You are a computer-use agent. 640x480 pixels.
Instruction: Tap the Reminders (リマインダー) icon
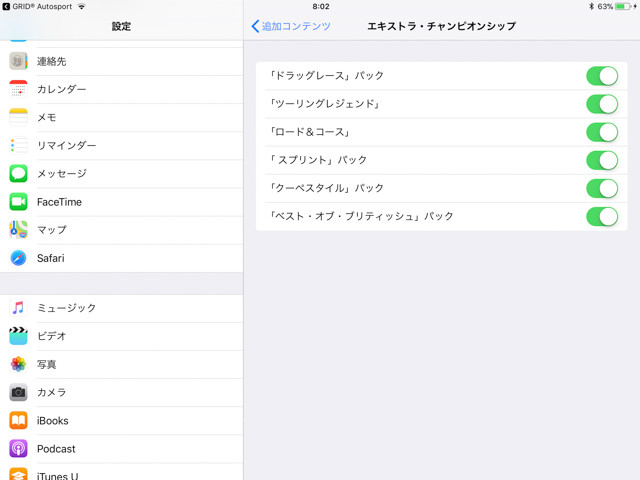pyautogui.click(x=18, y=145)
